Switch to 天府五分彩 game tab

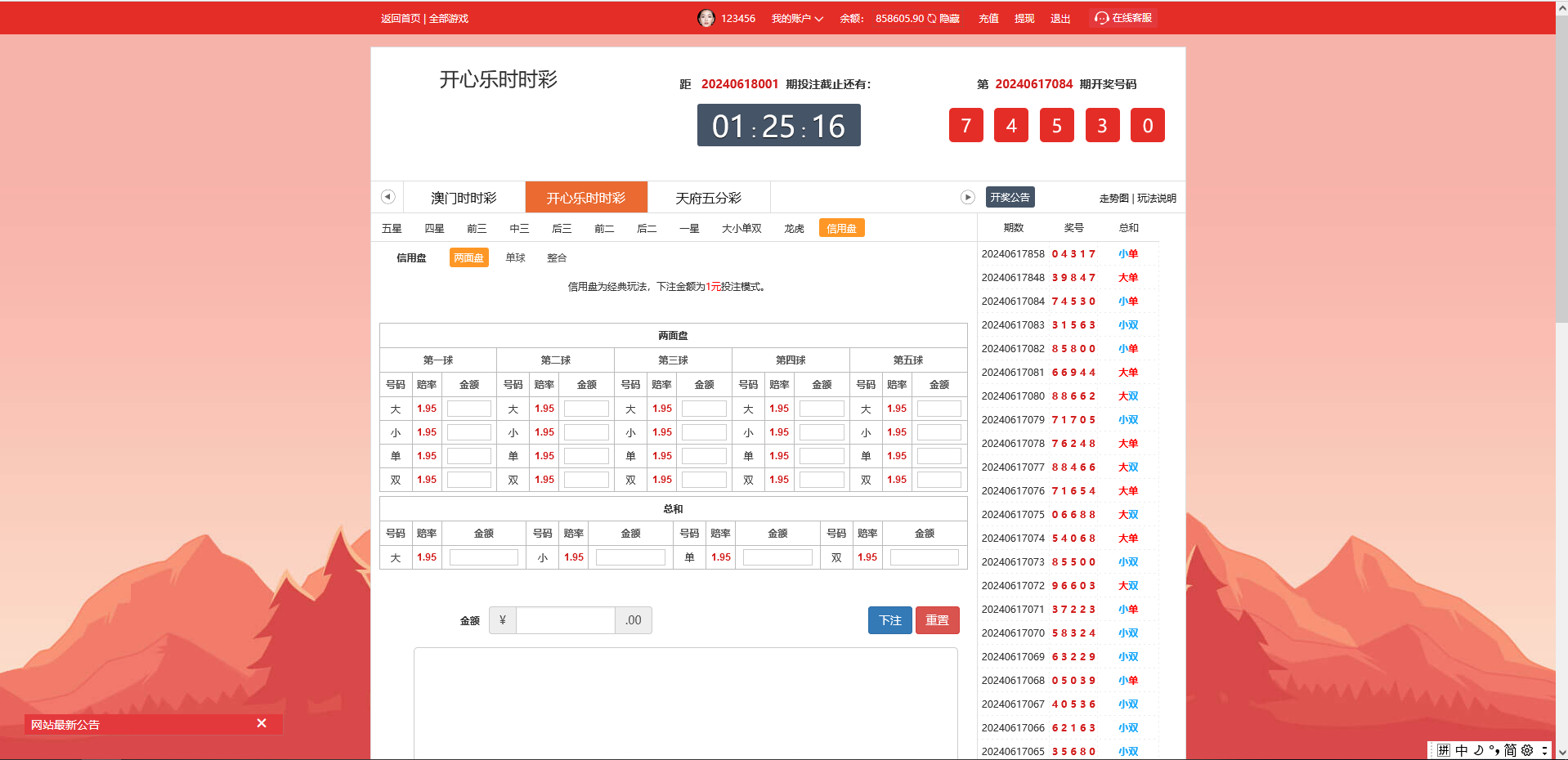(709, 198)
